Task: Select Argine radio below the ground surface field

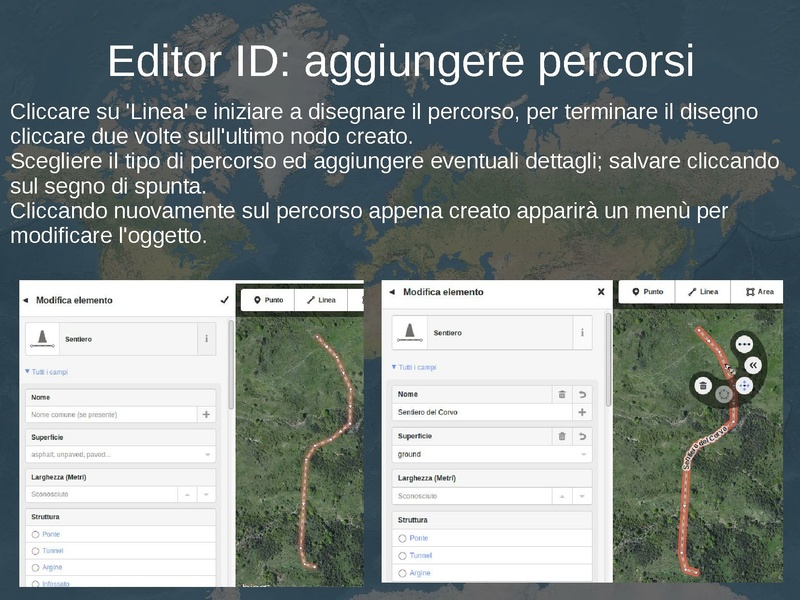Action: click(x=402, y=573)
